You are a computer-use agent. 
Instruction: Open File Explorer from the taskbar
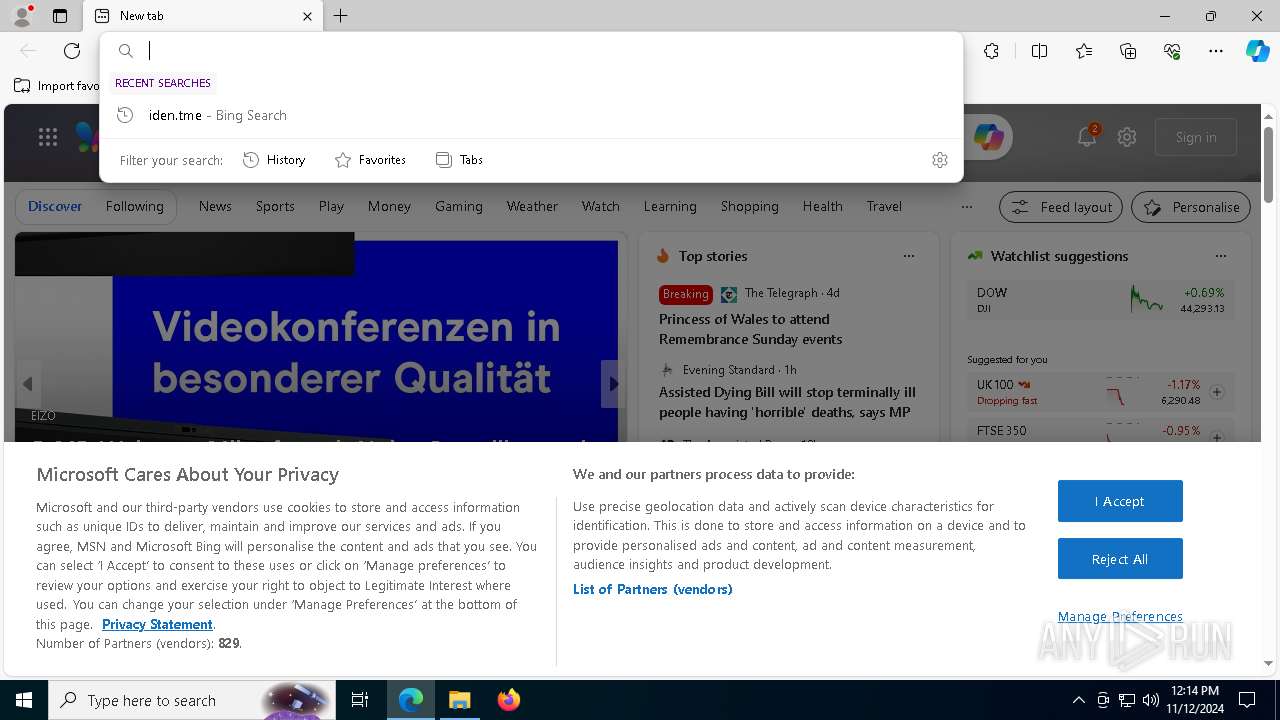coord(459,700)
